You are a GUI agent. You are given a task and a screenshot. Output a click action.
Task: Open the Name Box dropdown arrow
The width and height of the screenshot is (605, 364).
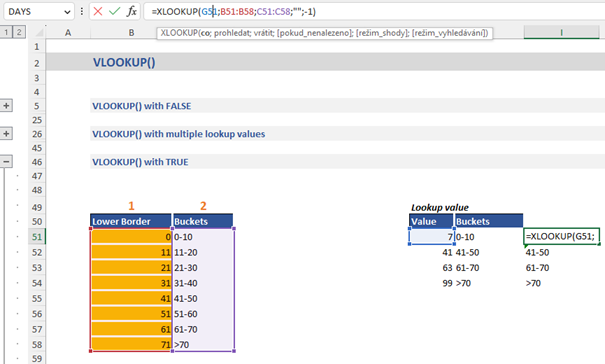(x=67, y=12)
